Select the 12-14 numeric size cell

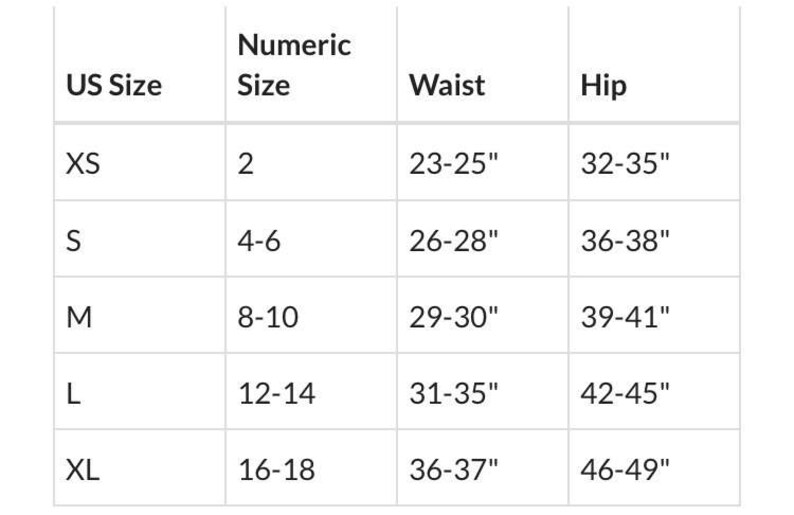coord(277,393)
